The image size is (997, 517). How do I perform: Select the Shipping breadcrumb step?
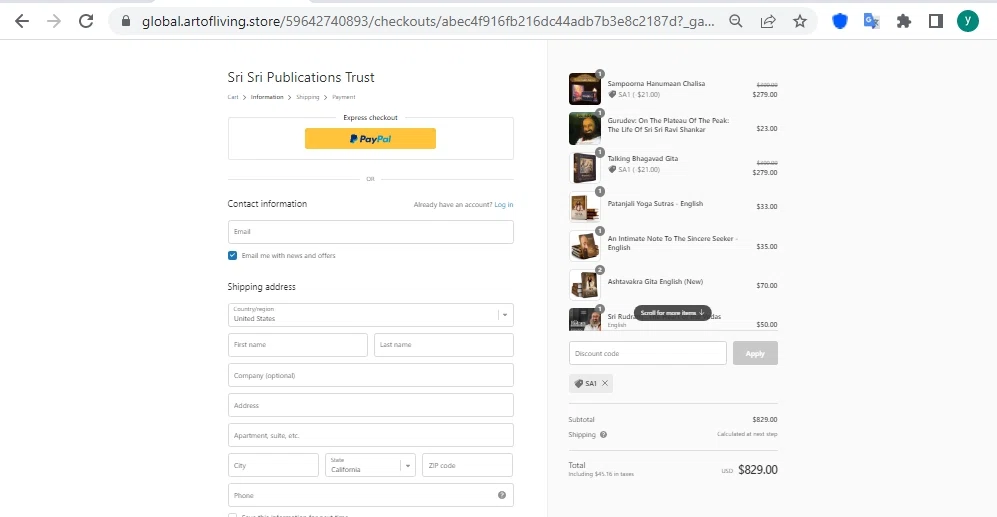308,97
